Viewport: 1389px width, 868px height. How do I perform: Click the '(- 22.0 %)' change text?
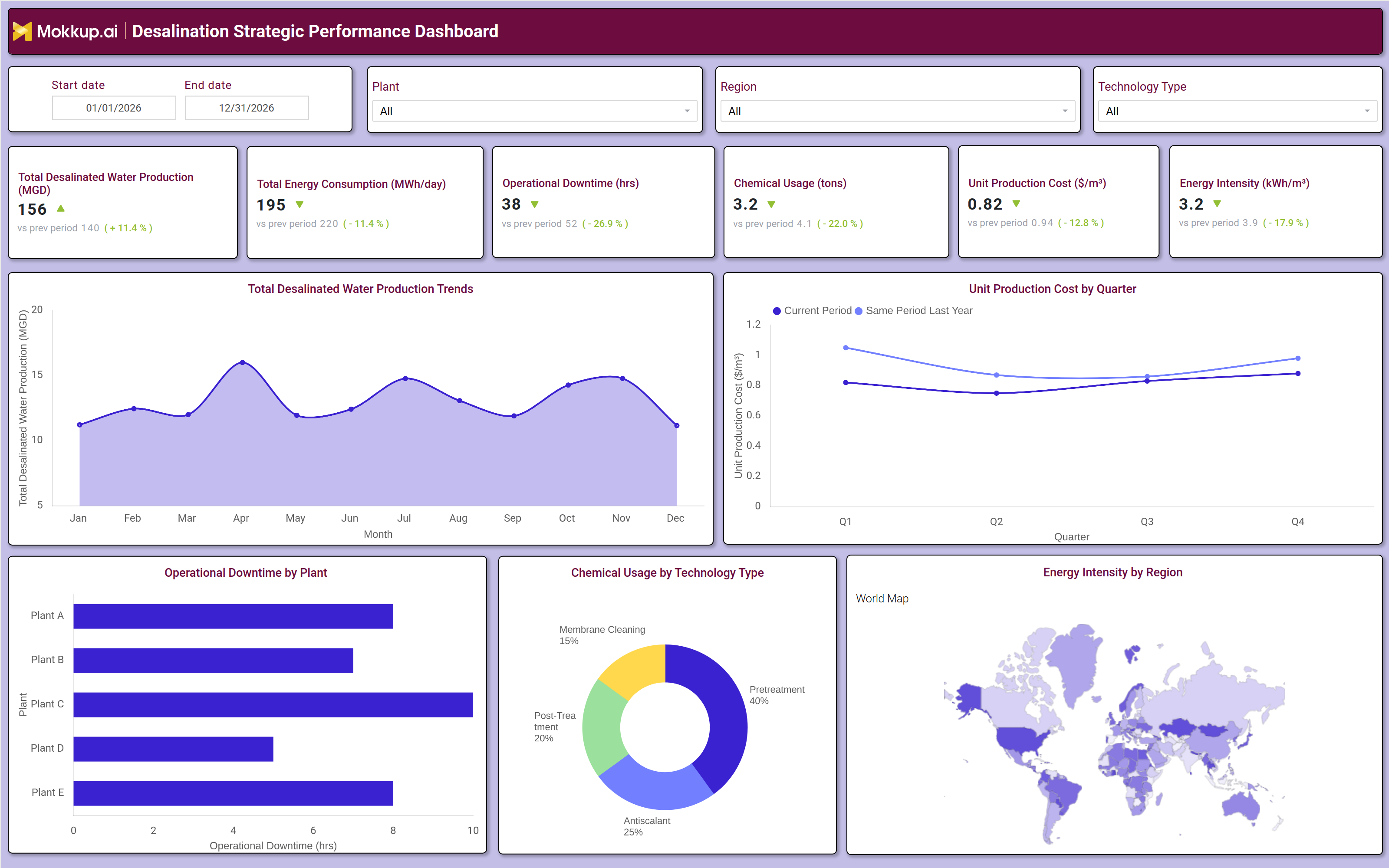pyautogui.click(x=840, y=224)
